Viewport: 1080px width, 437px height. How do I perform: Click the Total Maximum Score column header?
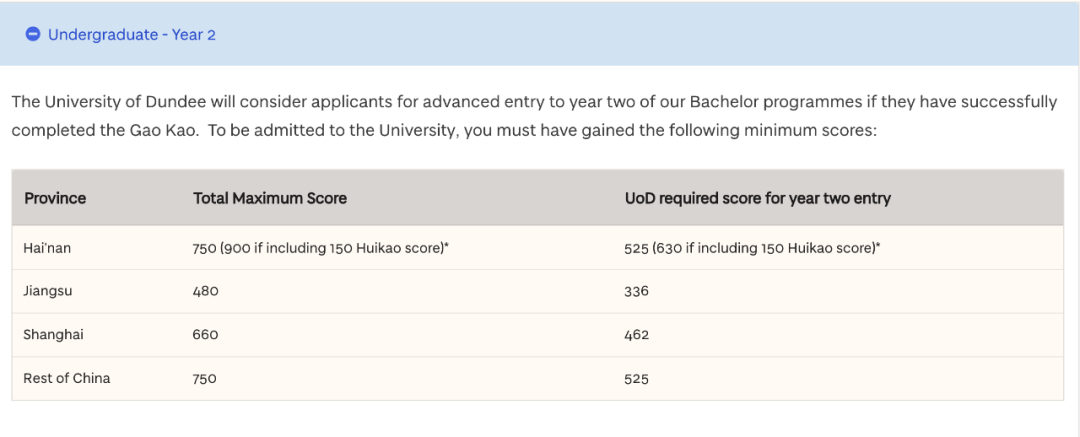(x=270, y=199)
